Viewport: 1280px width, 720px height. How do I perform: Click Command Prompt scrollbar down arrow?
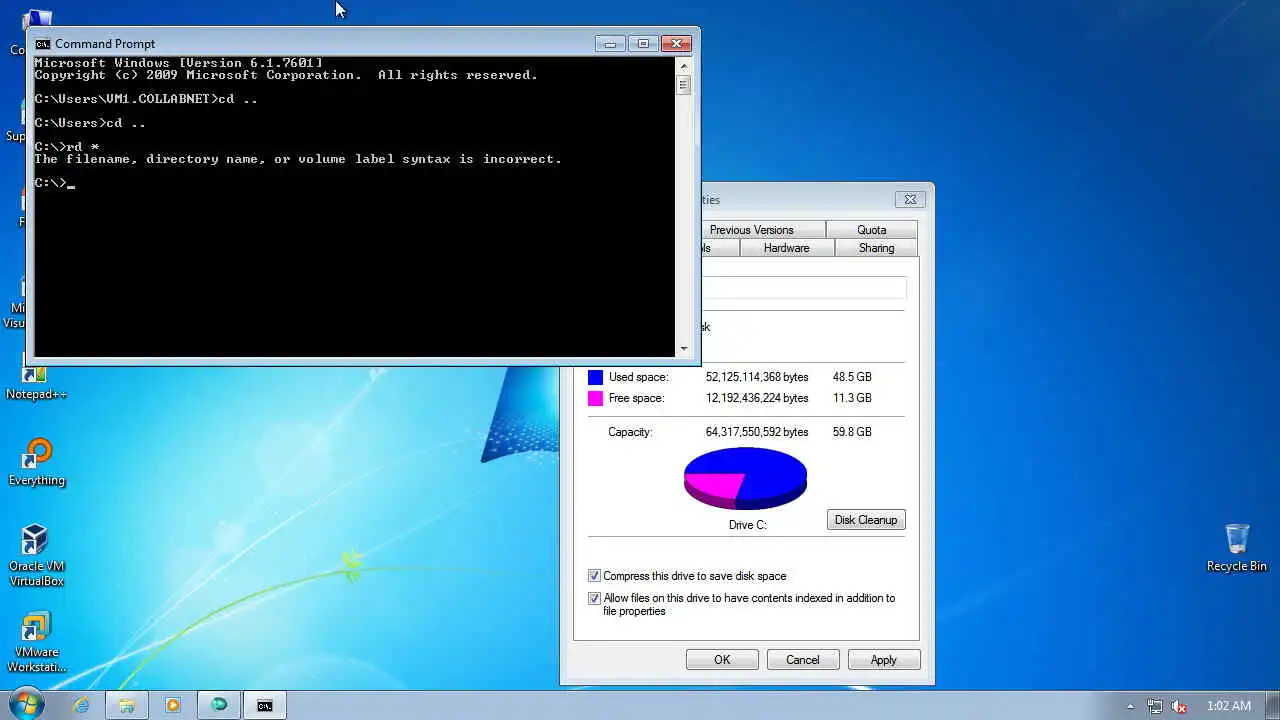point(684,348)
